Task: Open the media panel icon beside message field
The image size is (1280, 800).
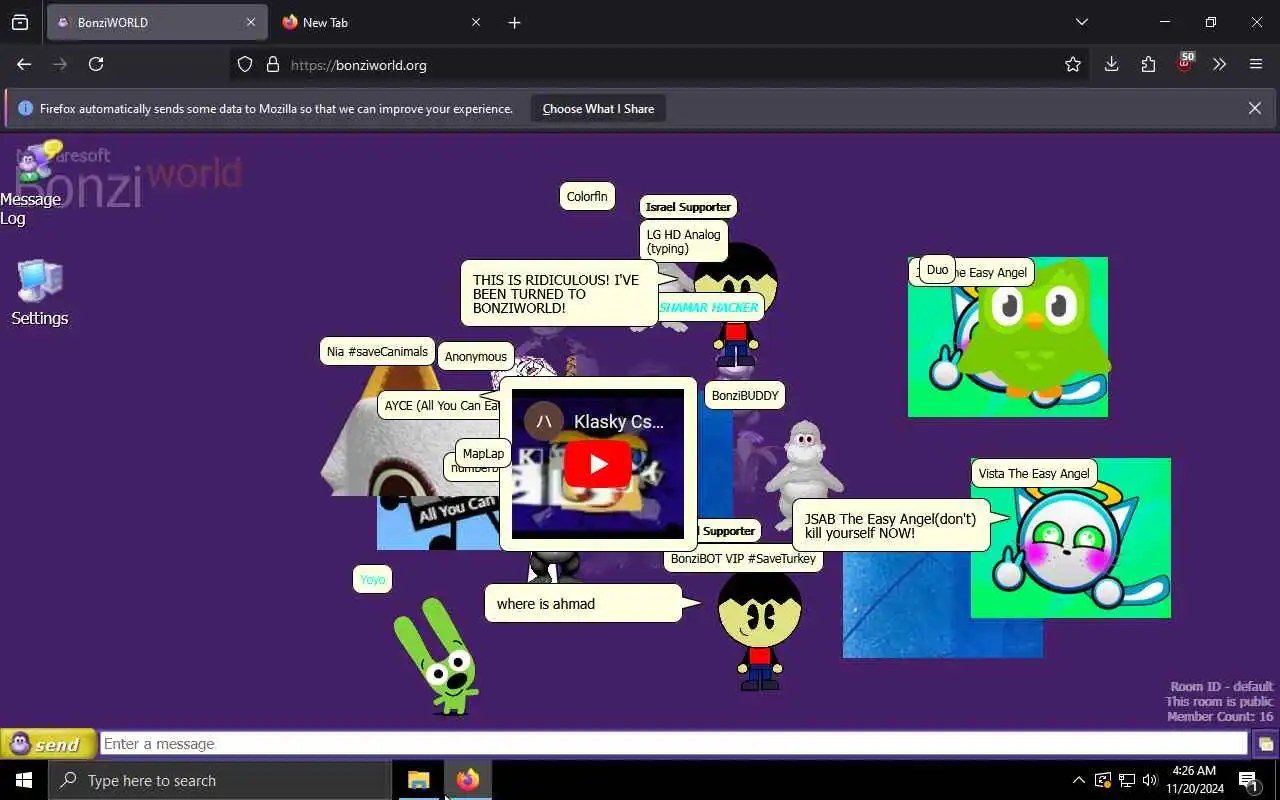Action: [x=1265, y=744]
